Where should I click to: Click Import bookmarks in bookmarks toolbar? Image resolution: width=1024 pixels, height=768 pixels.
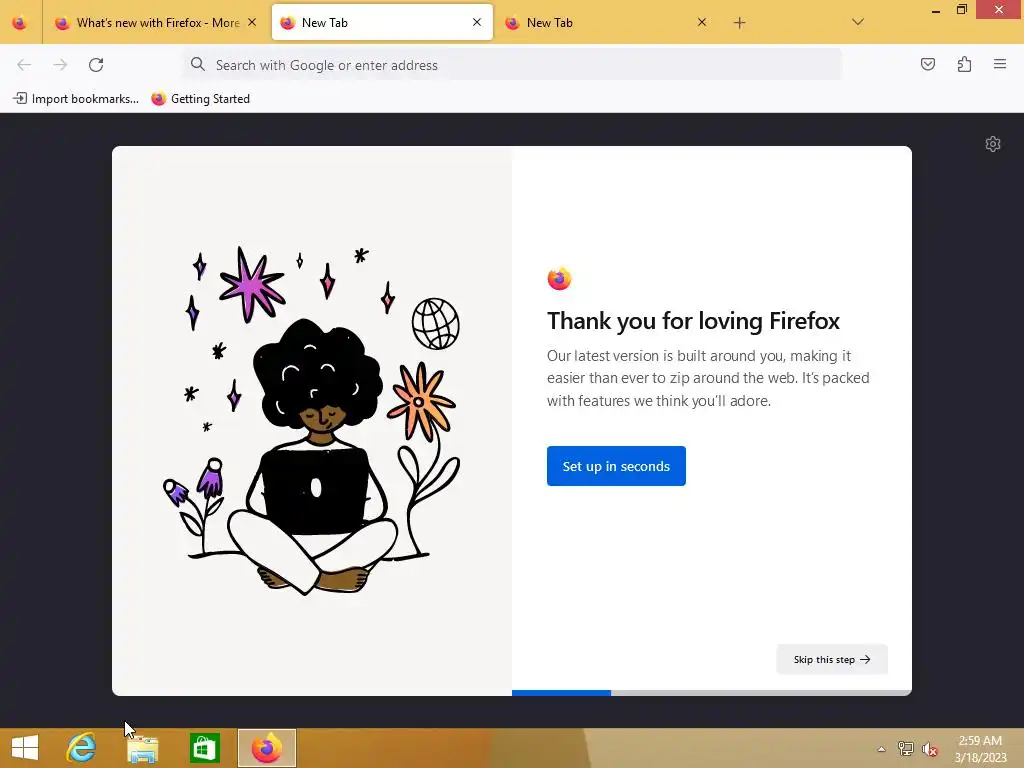(76, 99)
